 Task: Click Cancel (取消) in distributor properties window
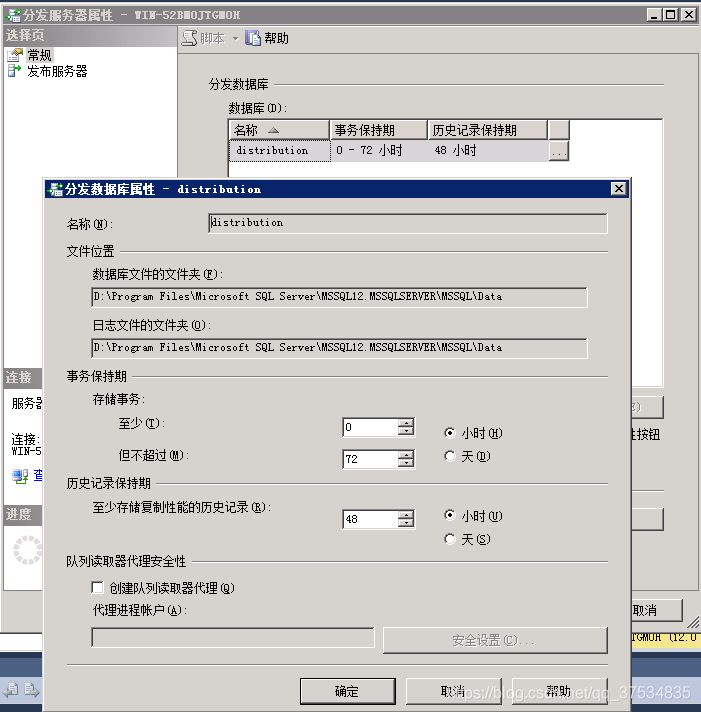pos(656,610)
